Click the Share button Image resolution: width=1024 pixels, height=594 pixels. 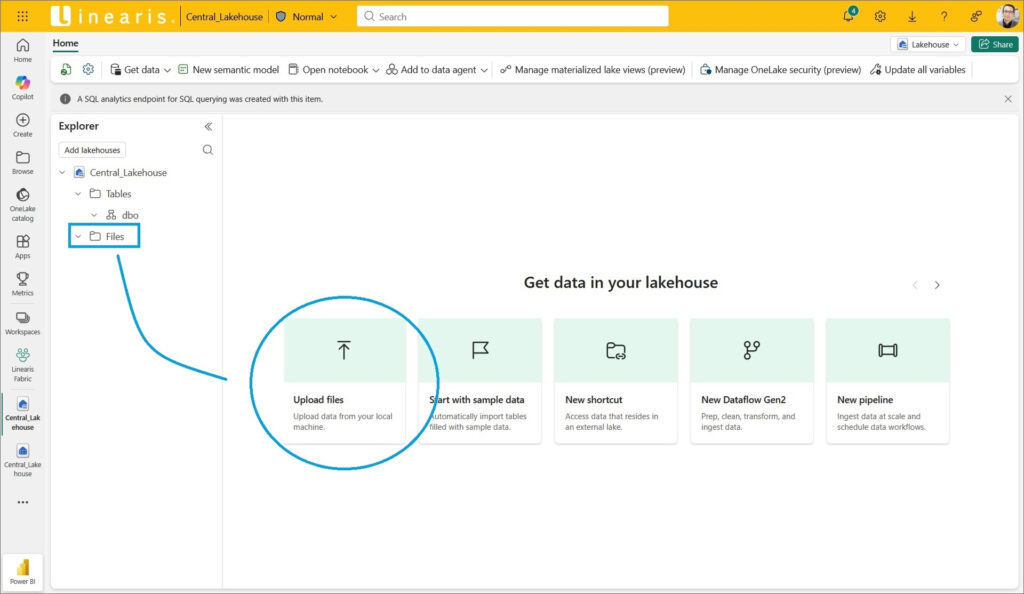[994, 44]
